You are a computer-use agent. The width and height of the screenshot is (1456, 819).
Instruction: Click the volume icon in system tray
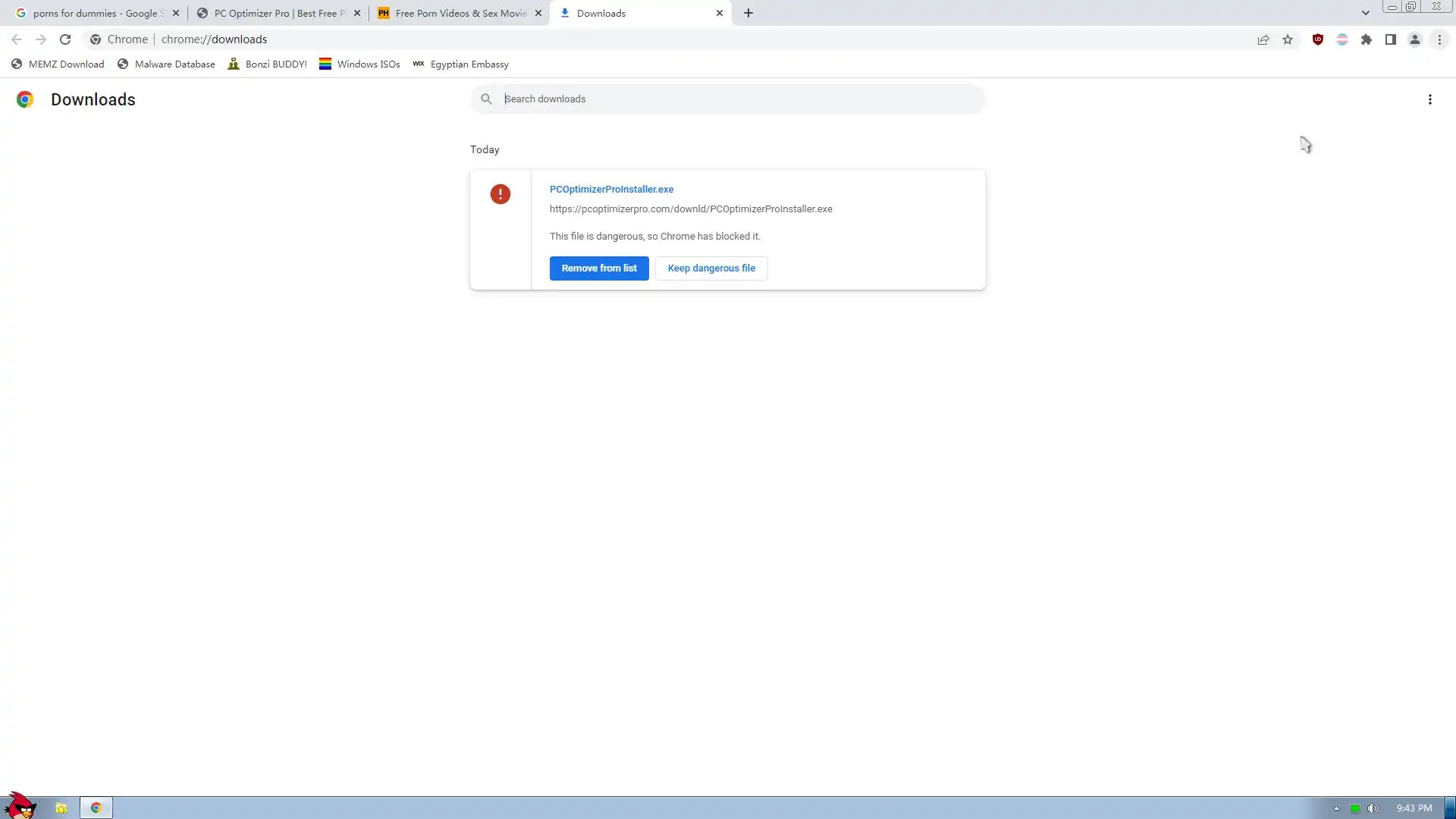point(1373,808)
